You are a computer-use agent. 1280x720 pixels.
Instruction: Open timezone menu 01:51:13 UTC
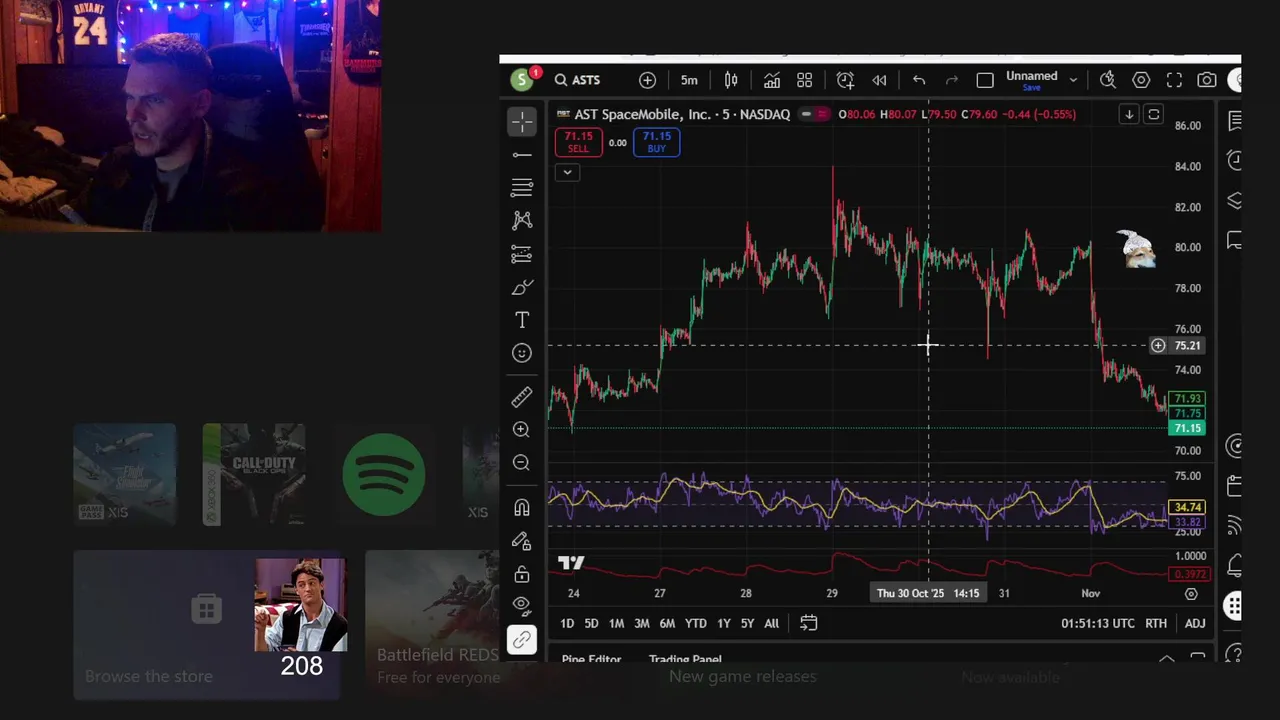1098,624
